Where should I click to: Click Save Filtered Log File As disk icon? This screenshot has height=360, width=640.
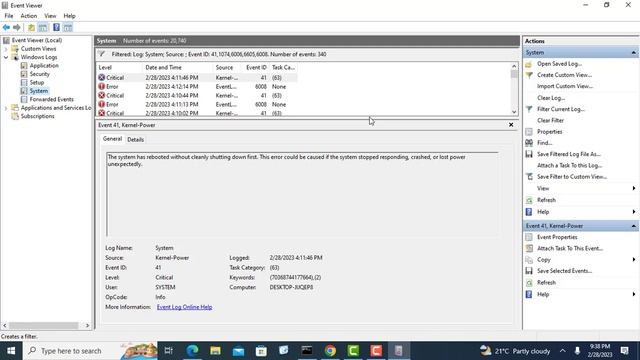pos(529,154)
